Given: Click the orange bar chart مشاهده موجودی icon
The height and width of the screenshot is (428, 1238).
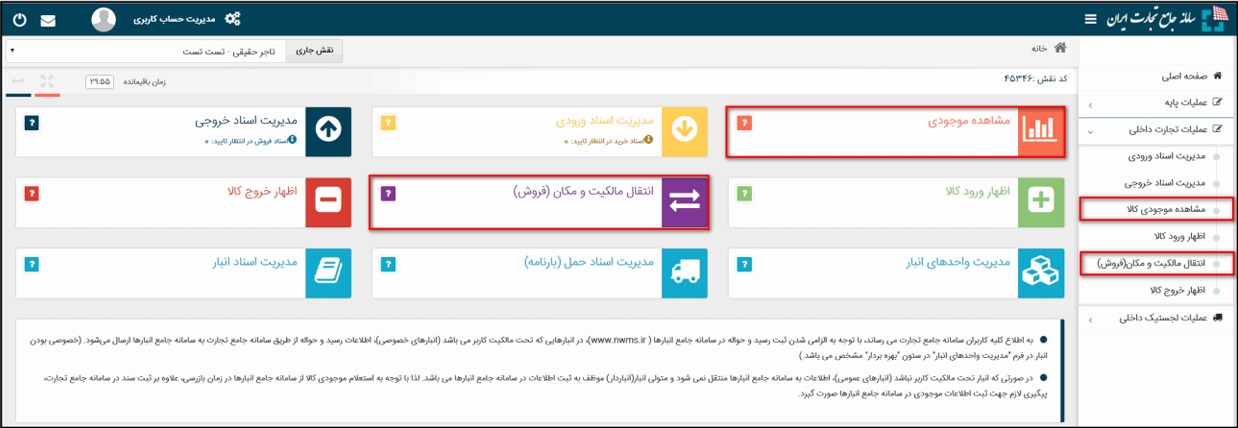Looking at the screenshot, I should click(x=1040, y=130).
